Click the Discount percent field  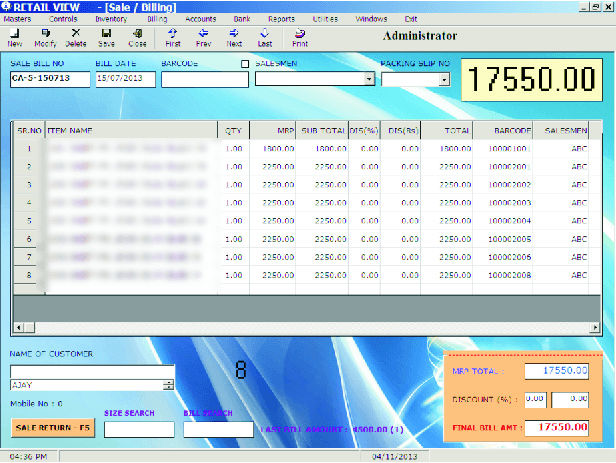[x=535, y=399]
